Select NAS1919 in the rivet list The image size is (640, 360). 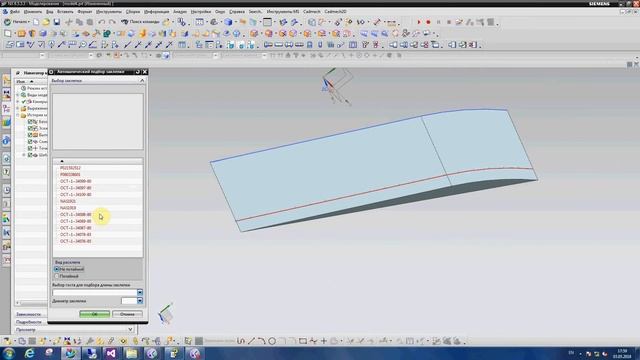click(68, 208)
